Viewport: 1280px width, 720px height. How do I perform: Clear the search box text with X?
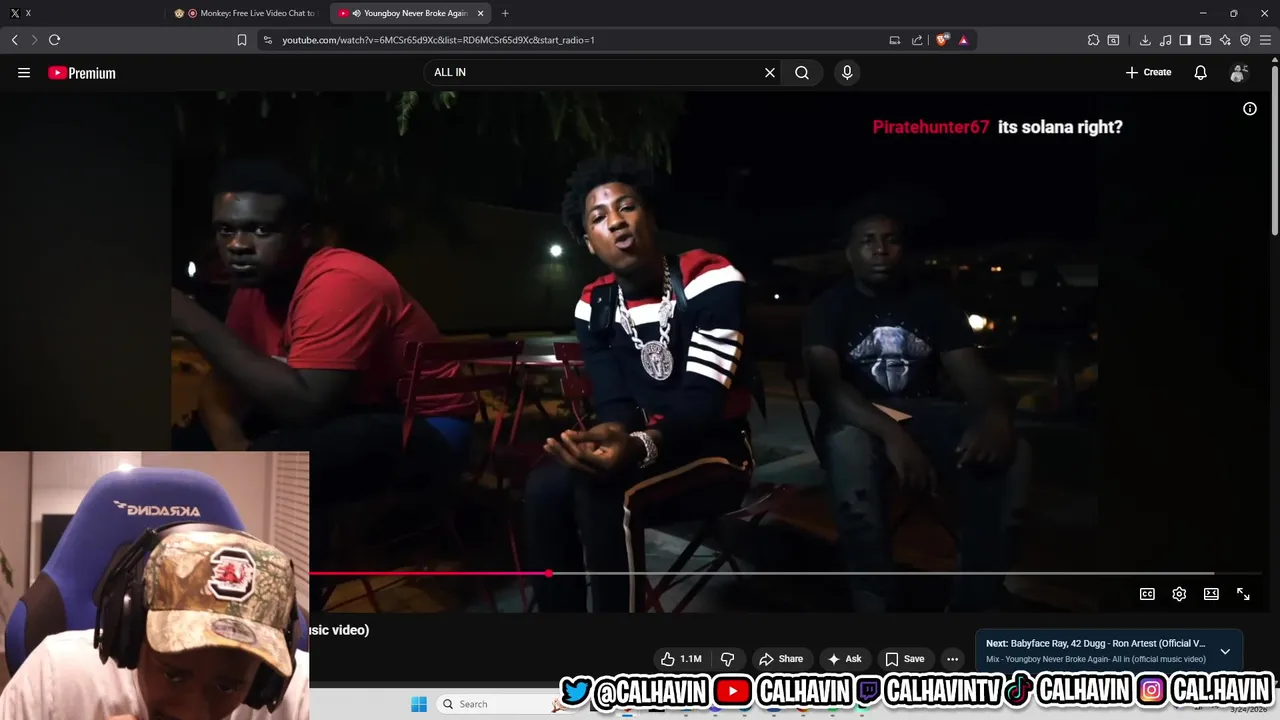[x=770, y=72]
